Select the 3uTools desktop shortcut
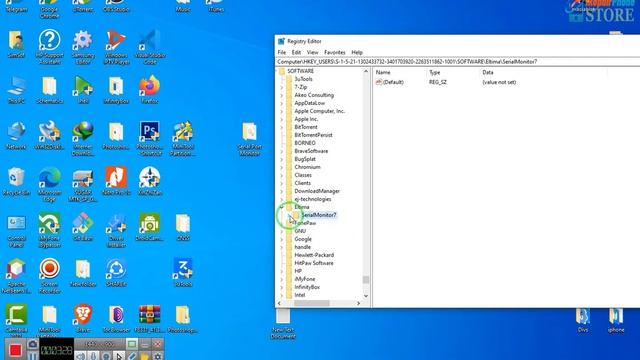640x360 pixels. pyautogui.click(x=182, y=272)
